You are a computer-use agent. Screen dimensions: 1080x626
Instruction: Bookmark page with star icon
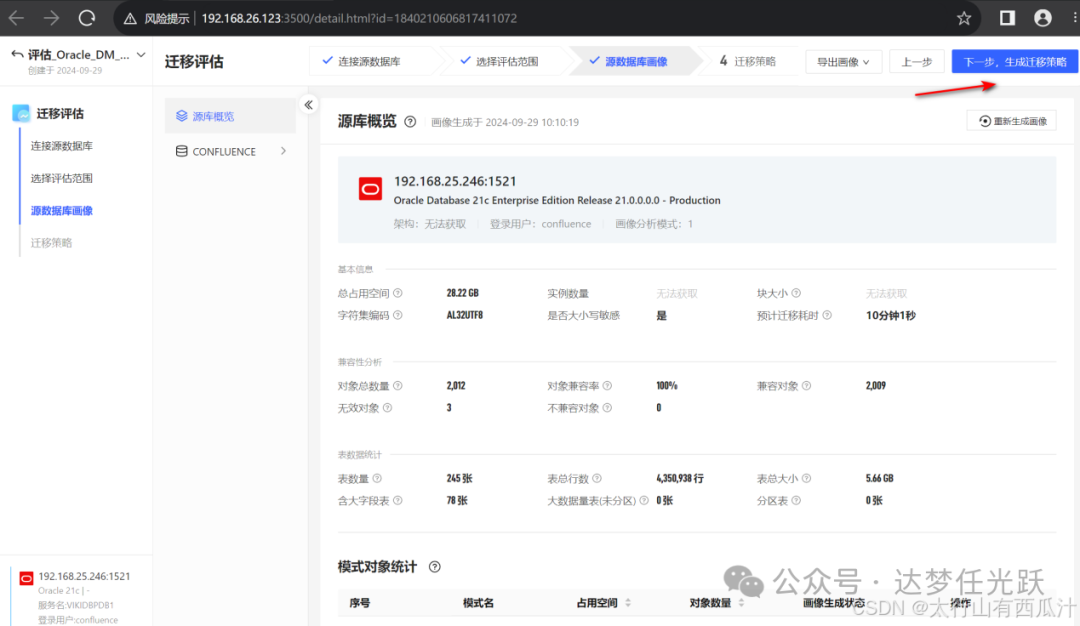pos(964,19)
